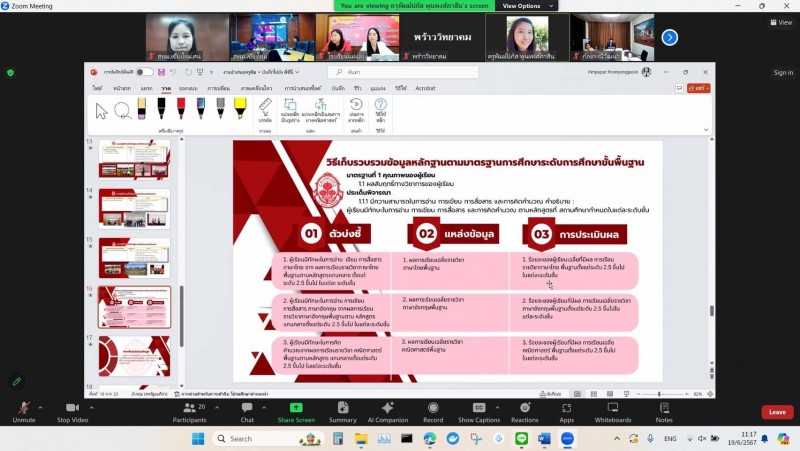Open the AI Companion in Zoom
The width and height of the screenshot is (800, 451).
click(387, 412)
